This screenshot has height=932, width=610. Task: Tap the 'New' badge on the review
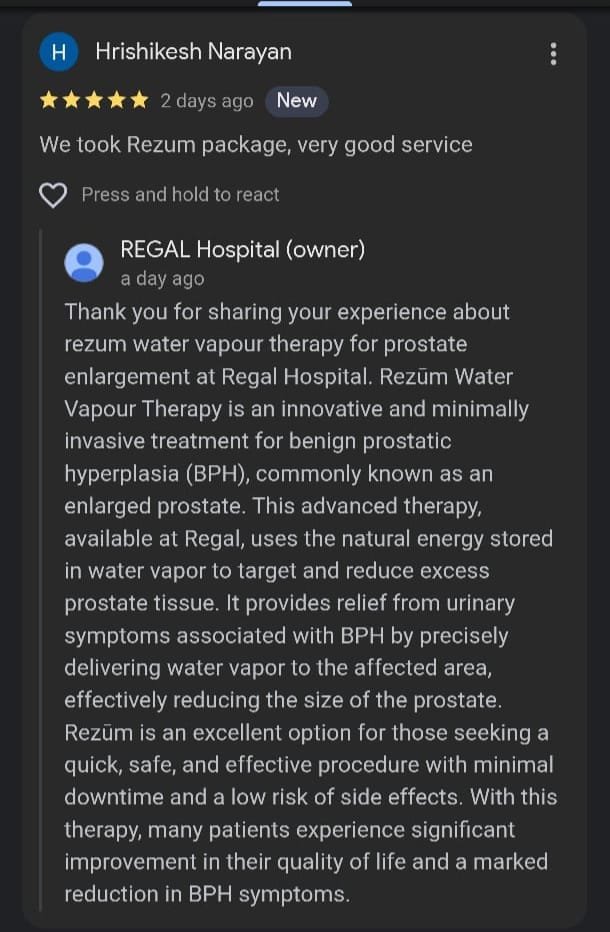(x=296, y=101)
